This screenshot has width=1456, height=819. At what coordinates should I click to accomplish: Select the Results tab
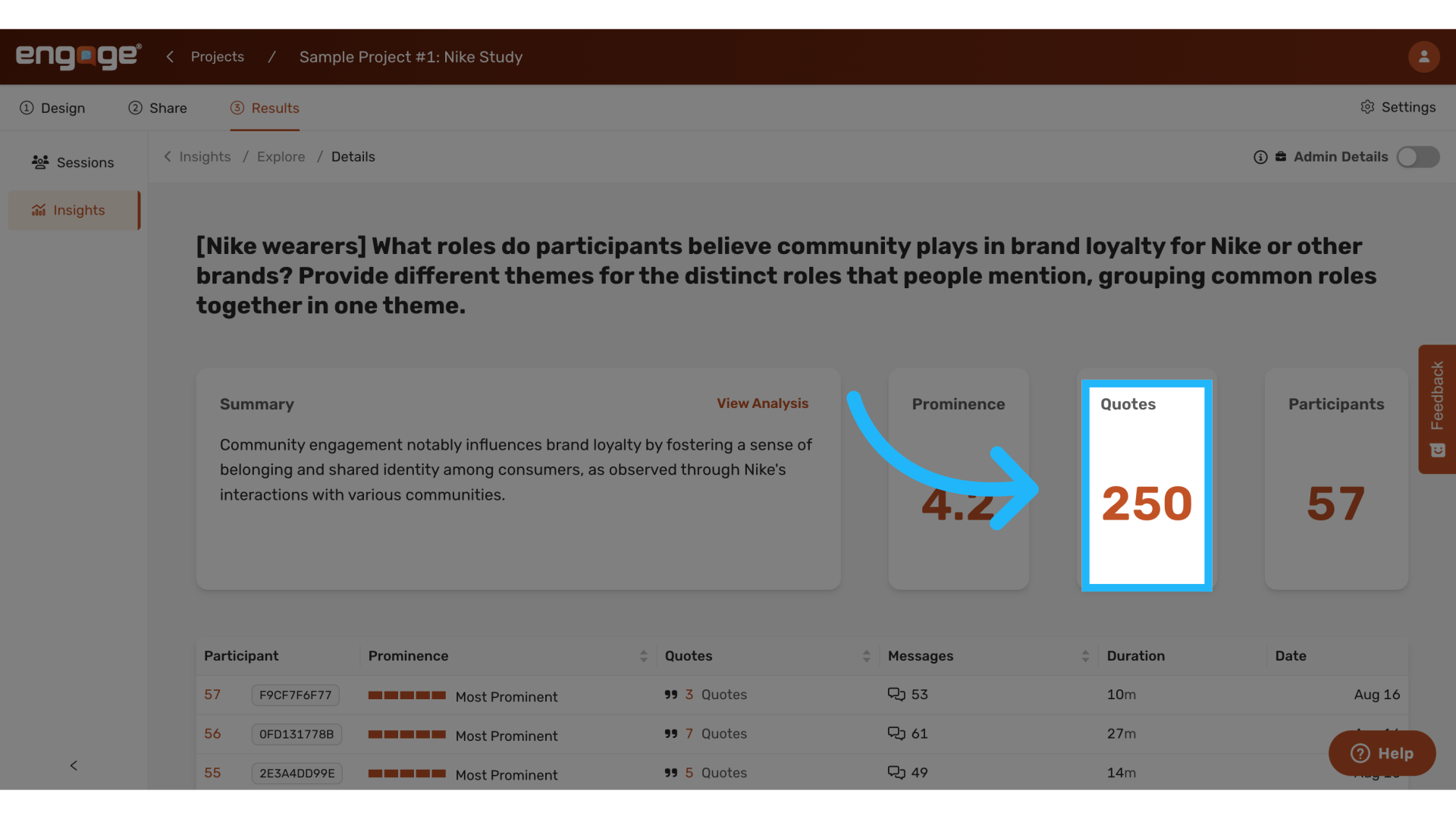pos(265,108)
